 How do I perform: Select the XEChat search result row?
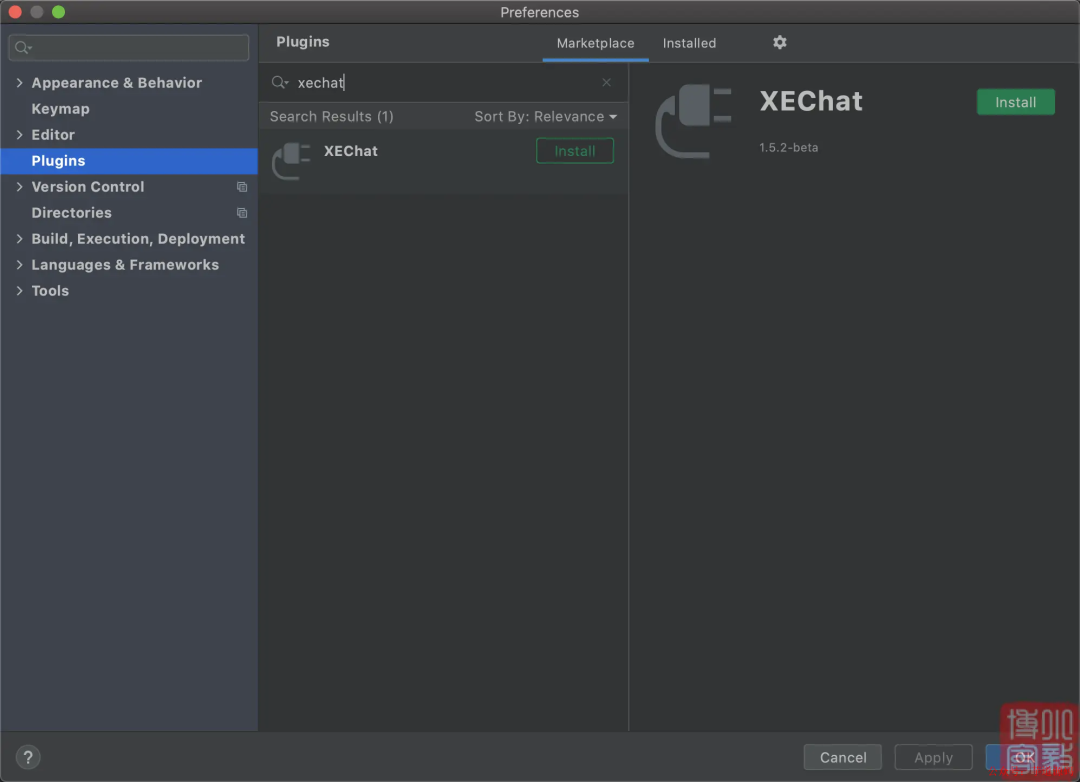pyautogui.click(x=443, y=161)
